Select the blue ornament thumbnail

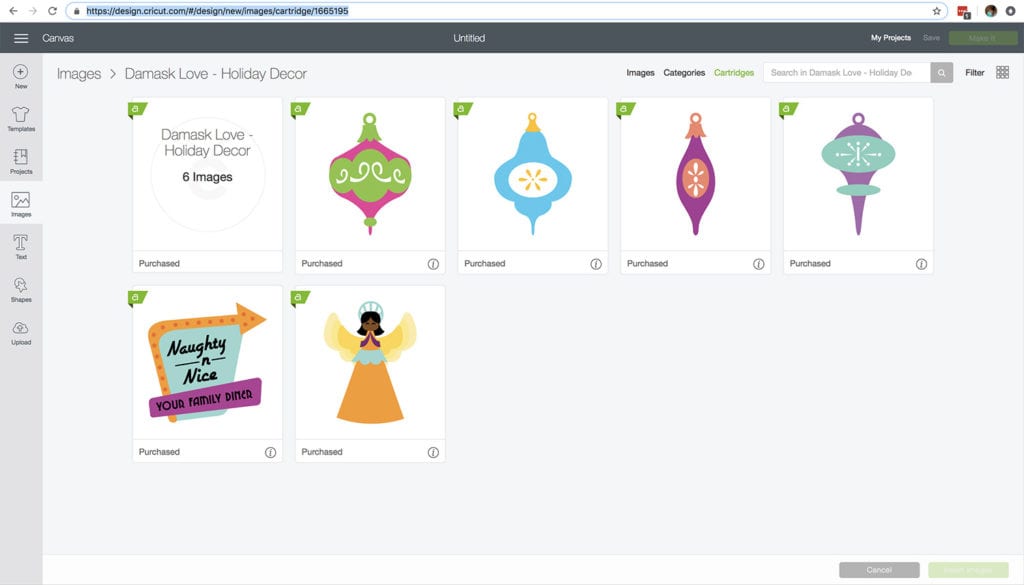click(x=532, y=174)
